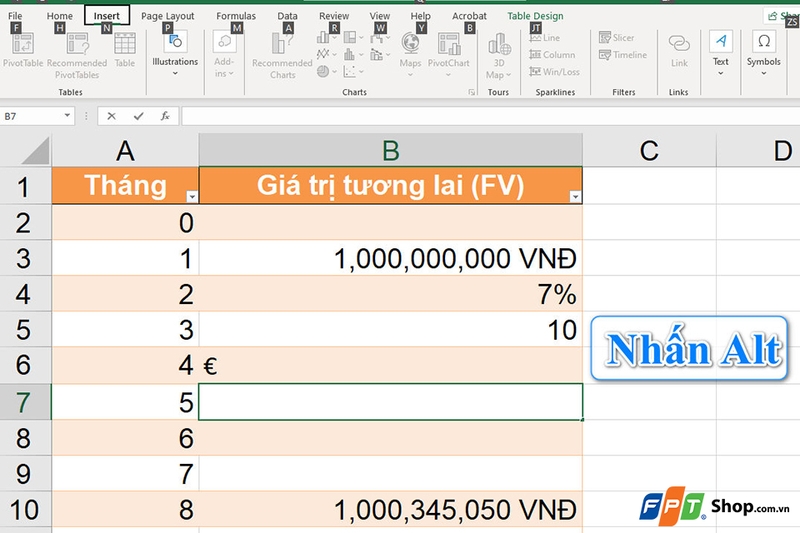Open the 3D Map tool
The width and height of the screenshot is (800, 533).
click(x=499, y=56)
